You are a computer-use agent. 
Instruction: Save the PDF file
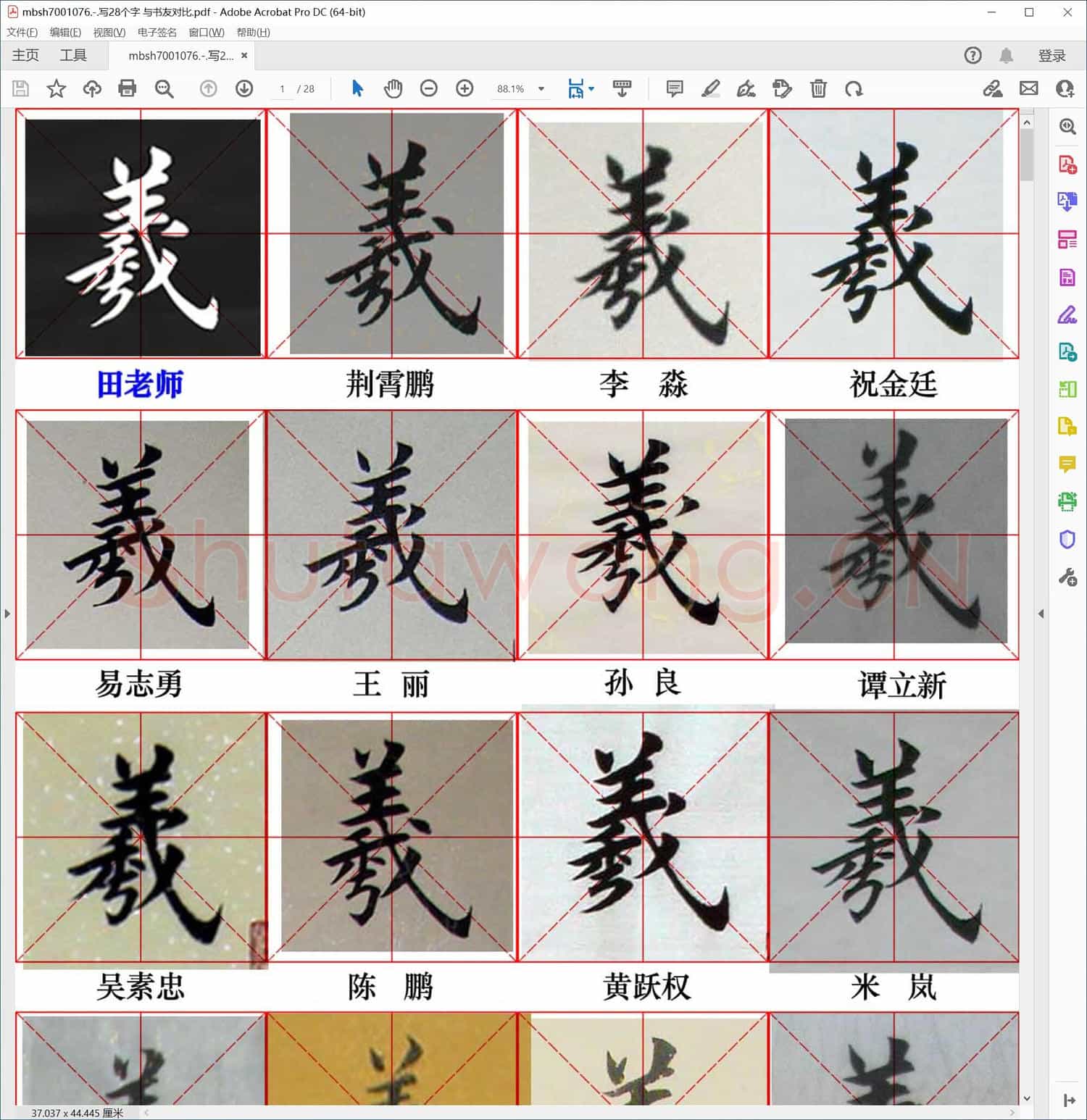point(20,88)
